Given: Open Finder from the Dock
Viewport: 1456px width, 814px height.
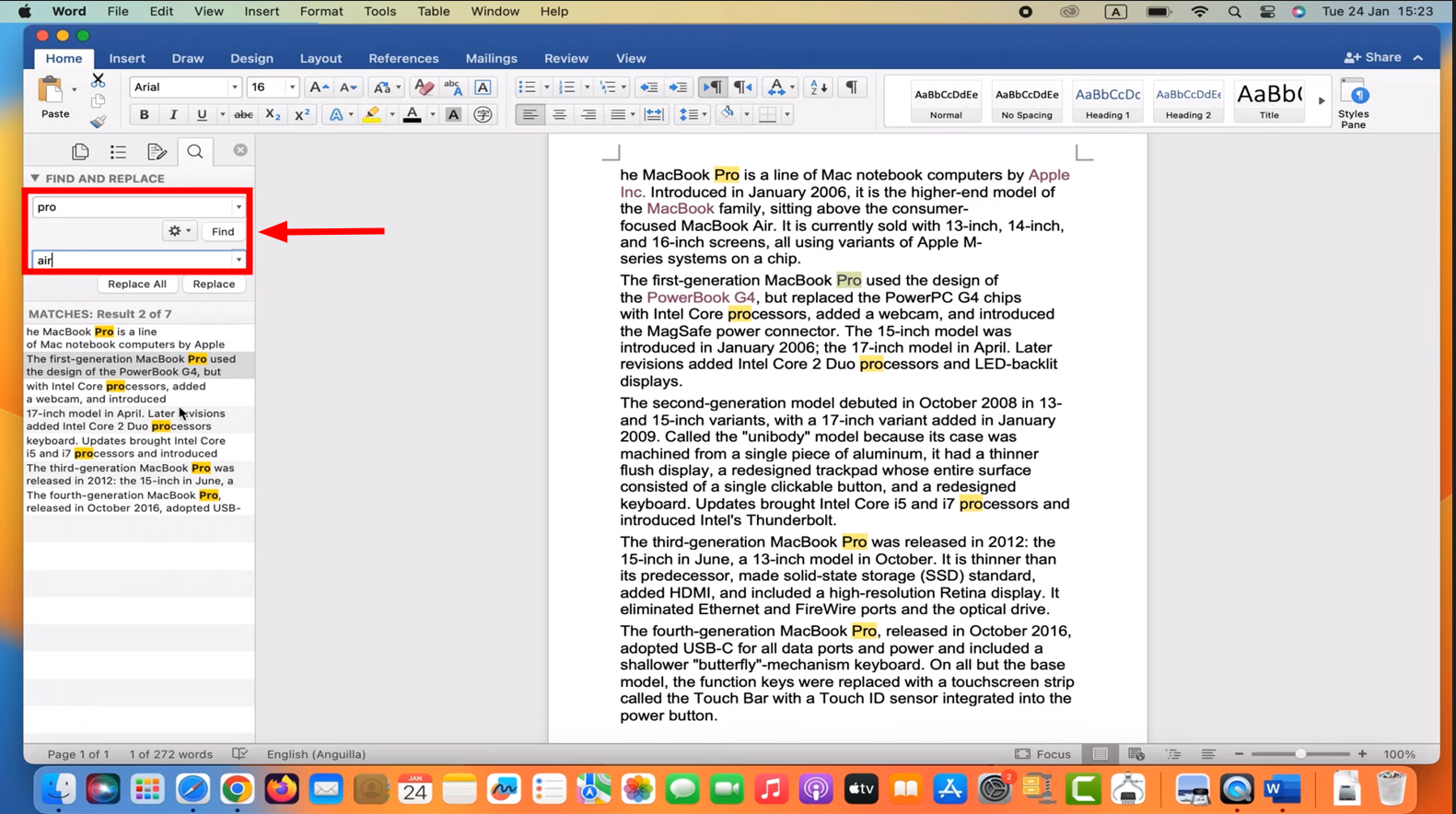Looking at the screenshot, I should click(59, 789).
